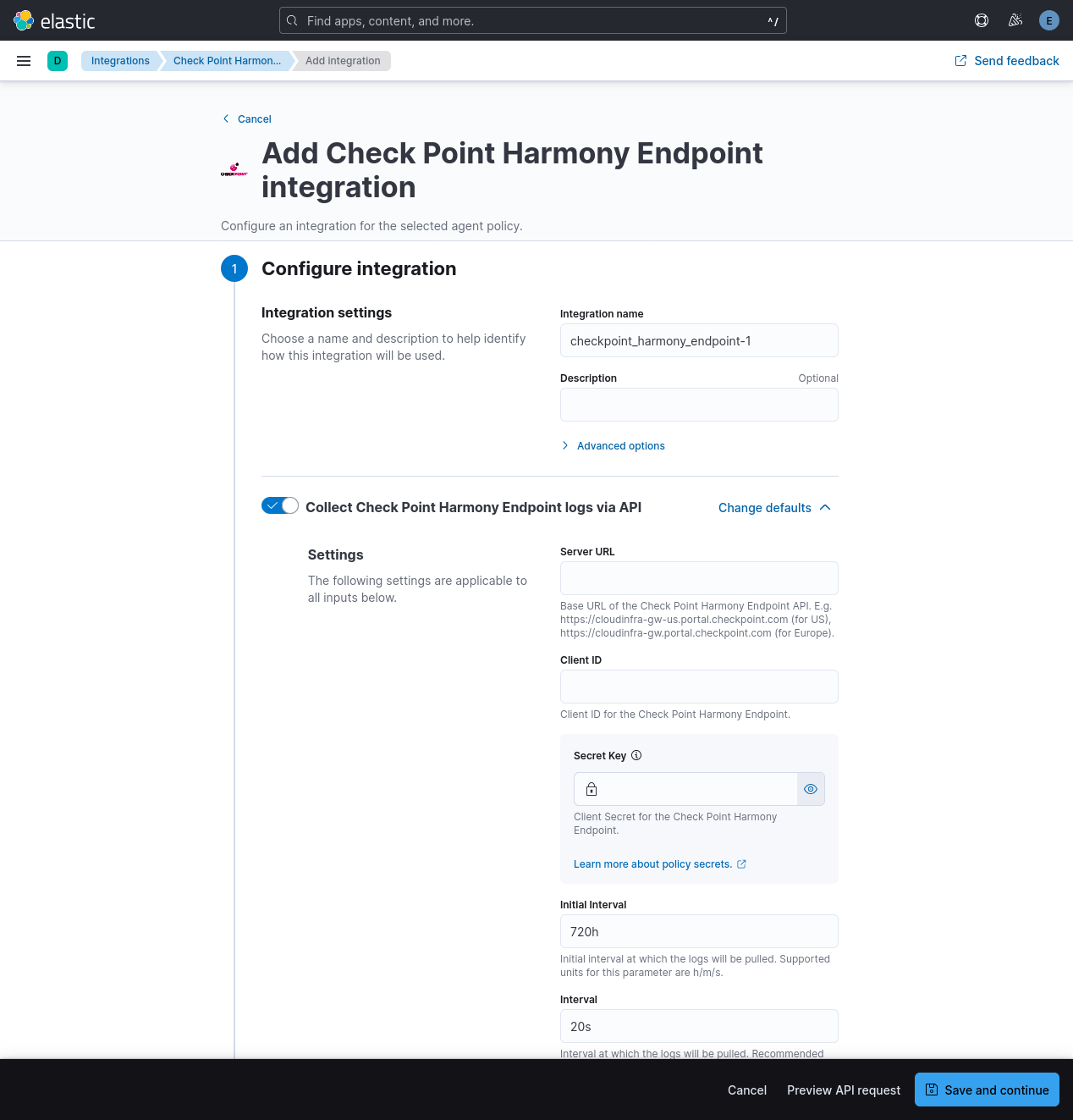This screenshot has width=1073, height=1120.
Task: Reveal the Secret Key with the eye toggle
Action: pos(810,788)
